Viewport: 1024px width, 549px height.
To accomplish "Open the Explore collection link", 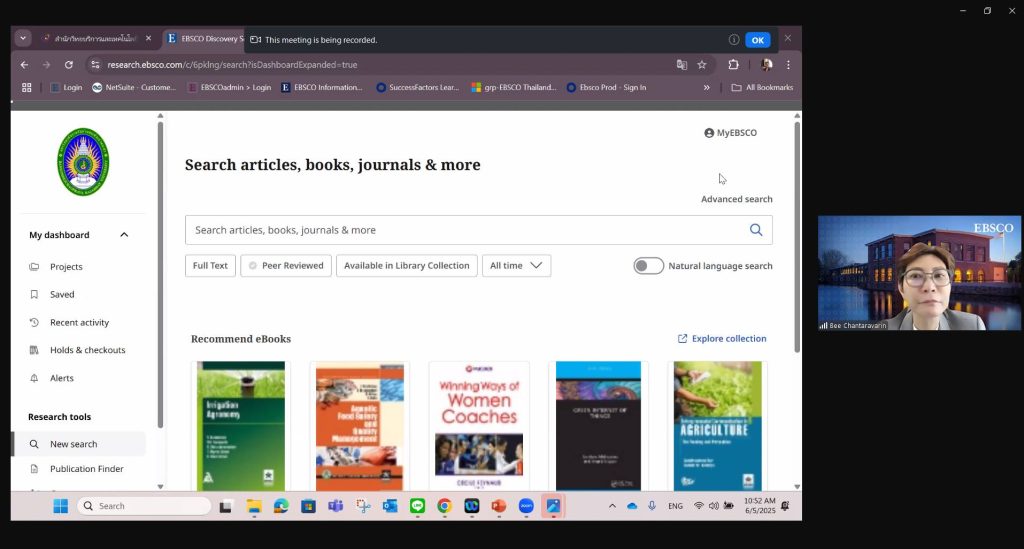I will coord(722,338).
